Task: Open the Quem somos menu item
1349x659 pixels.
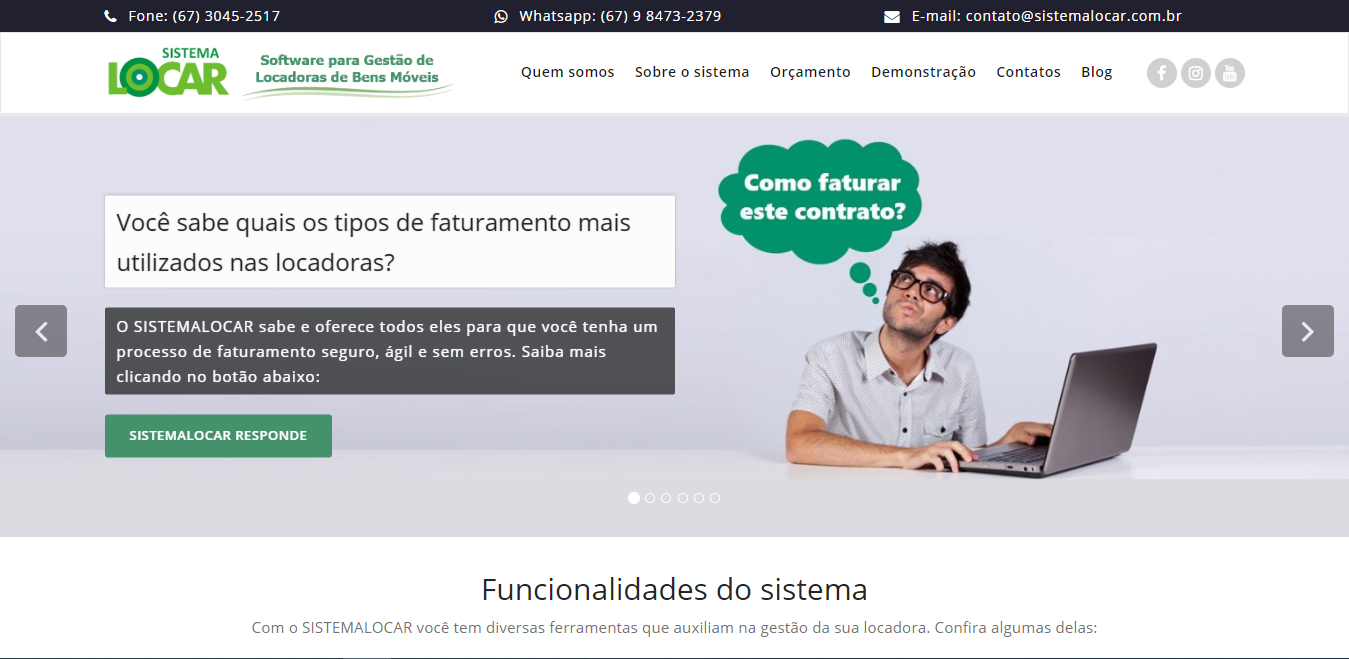Action: pos(568,72)
